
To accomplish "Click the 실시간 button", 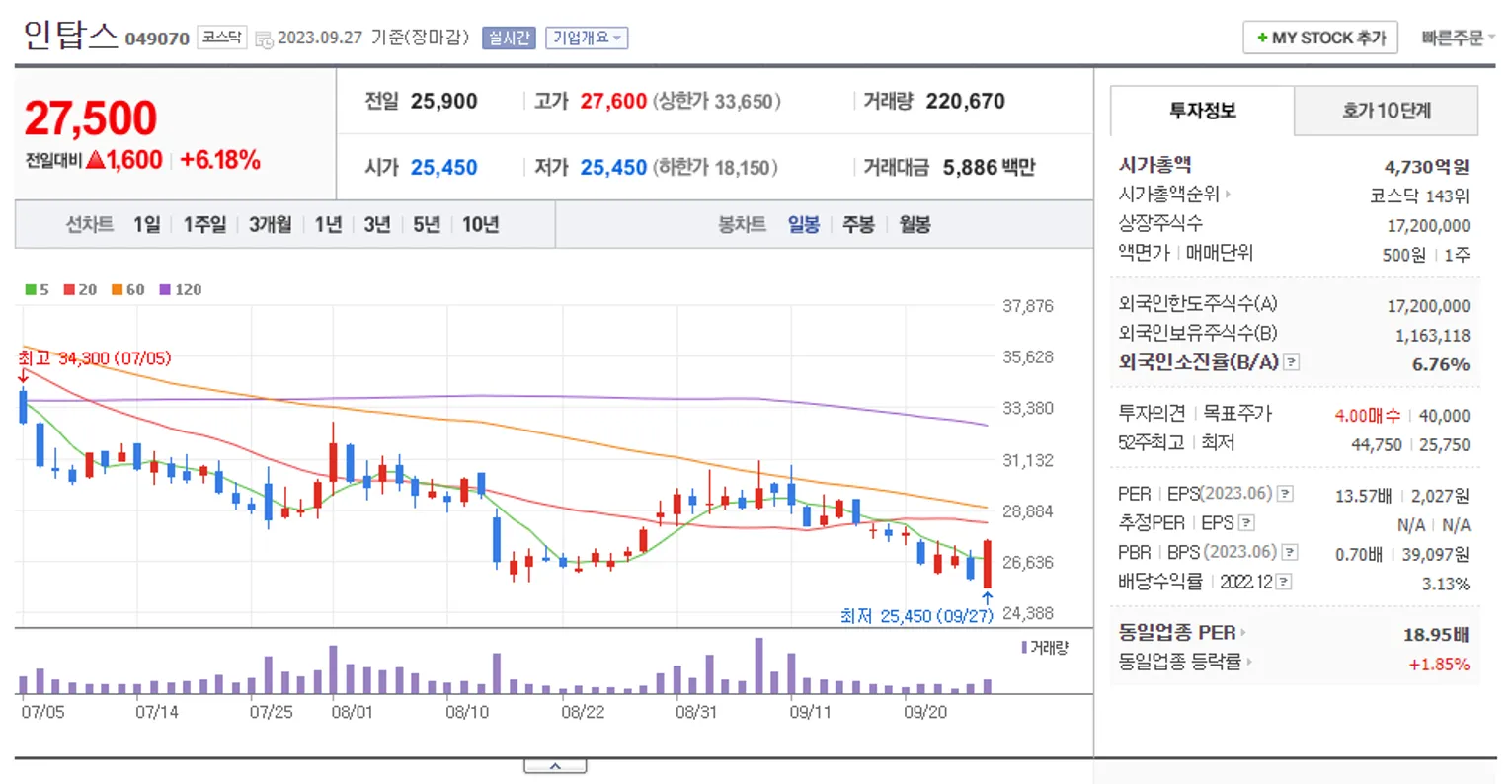I will coord(509,38).
